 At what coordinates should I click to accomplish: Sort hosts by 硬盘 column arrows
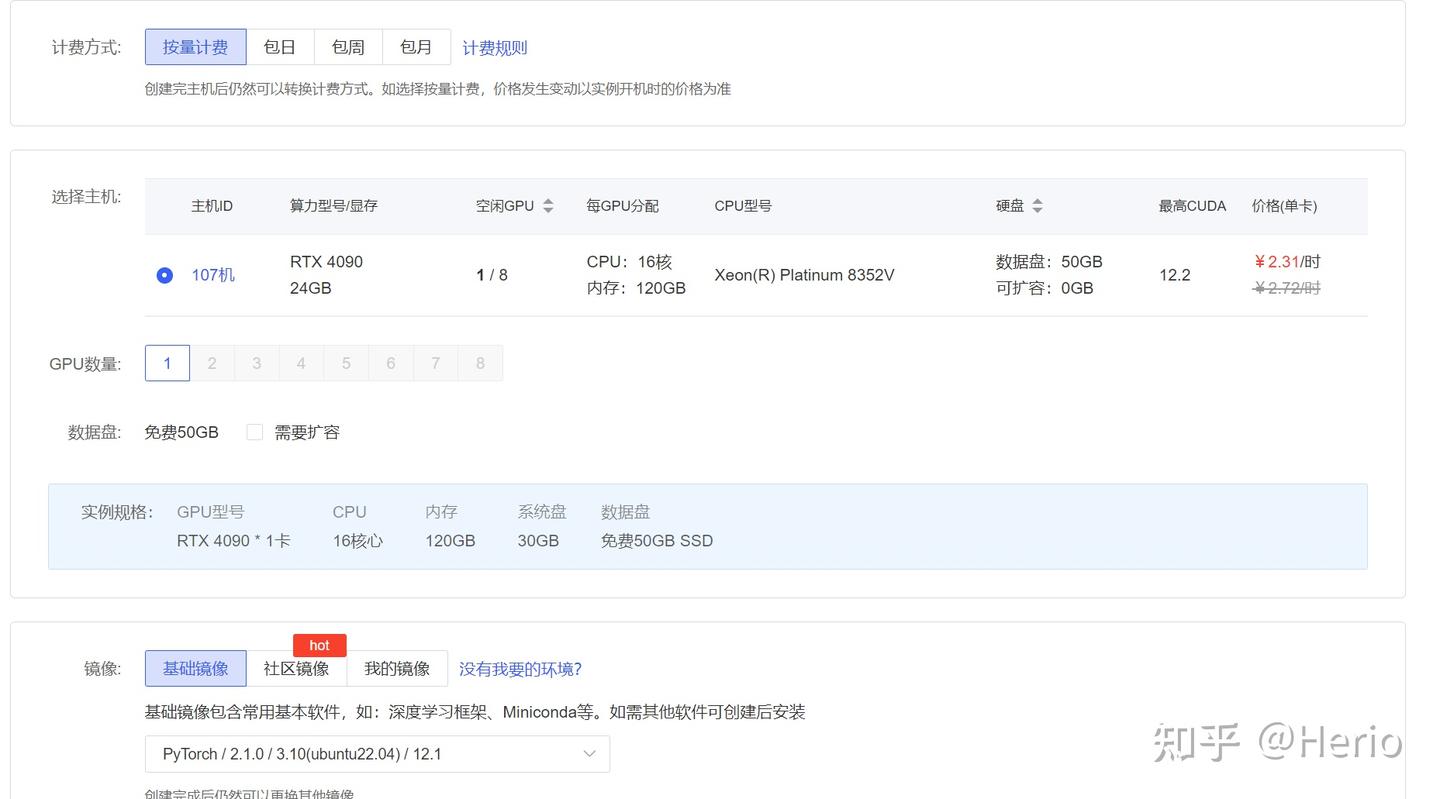coord(1037,206)
